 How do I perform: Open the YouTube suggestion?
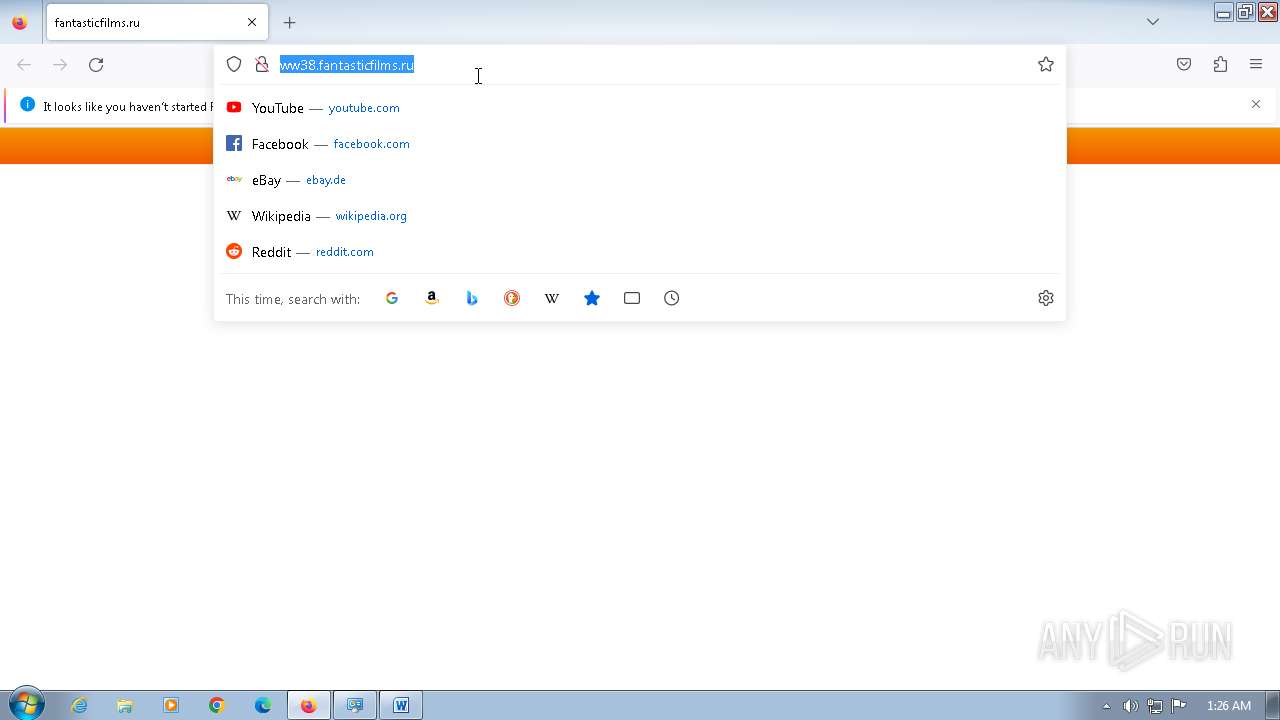tap(640, 108)
